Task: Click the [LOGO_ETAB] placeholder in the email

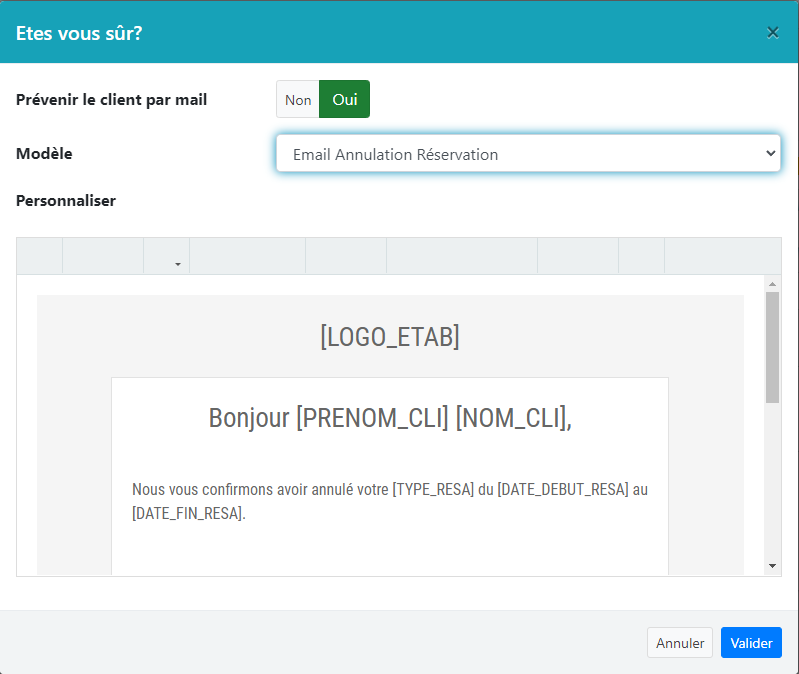Action: click(390, 337)
